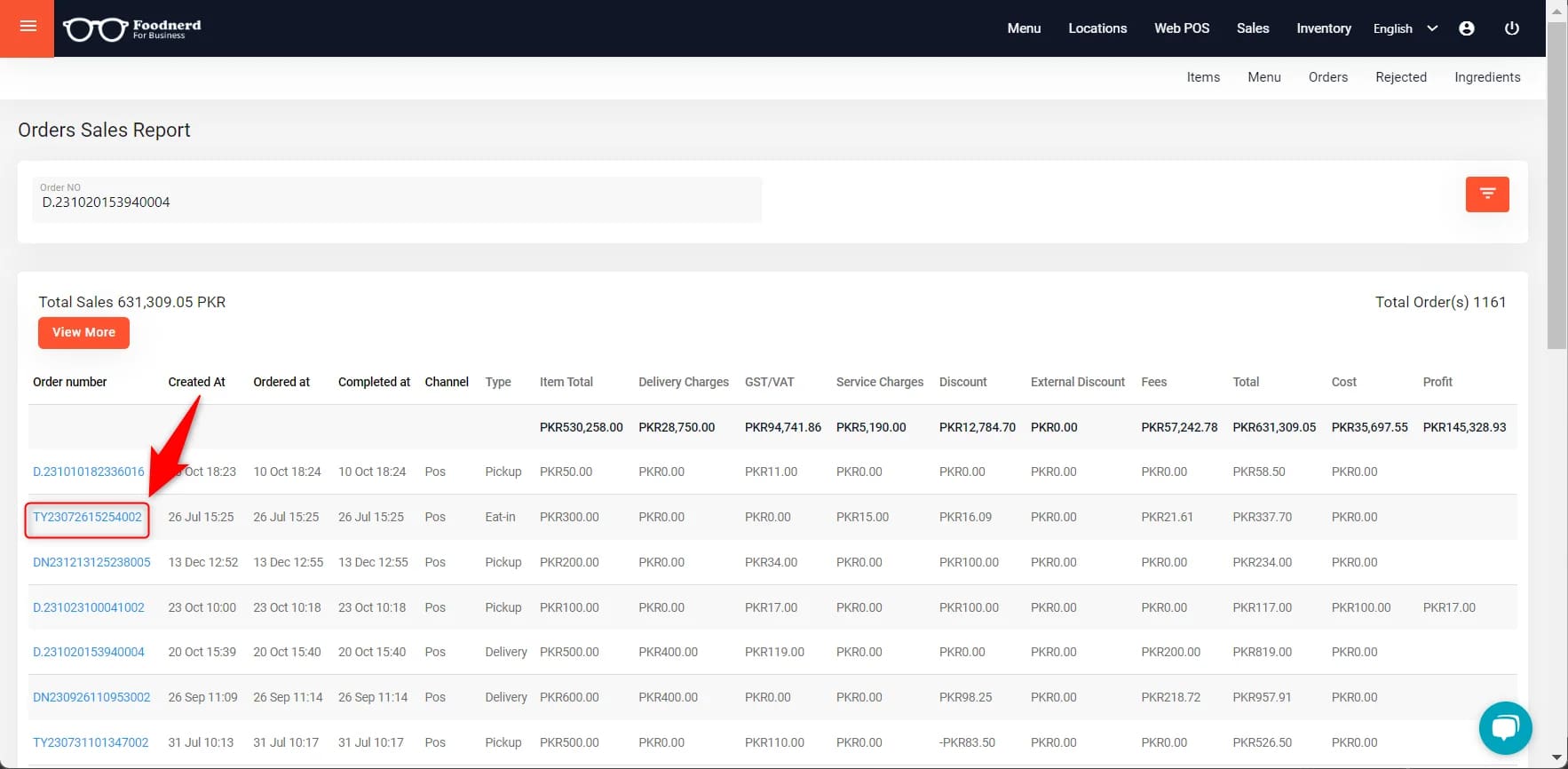Click the Cost column header

point(1344,382)
